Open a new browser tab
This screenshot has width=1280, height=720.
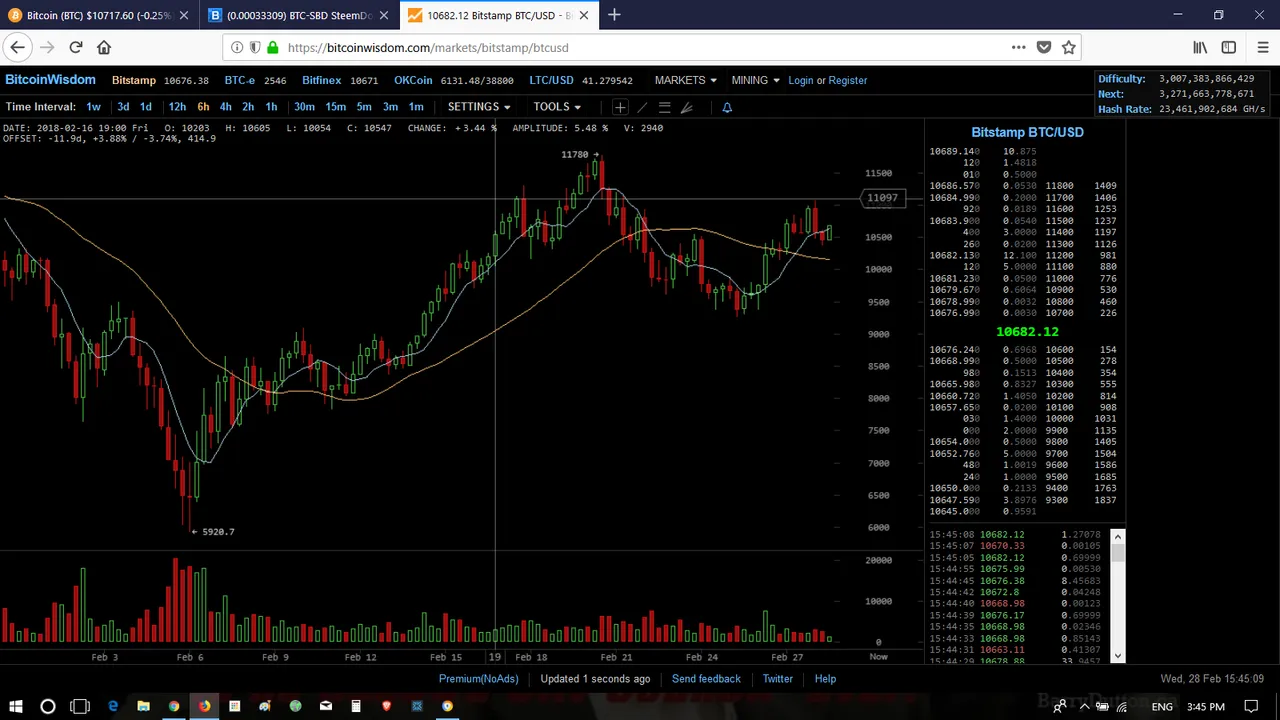(x=614, y=15)
